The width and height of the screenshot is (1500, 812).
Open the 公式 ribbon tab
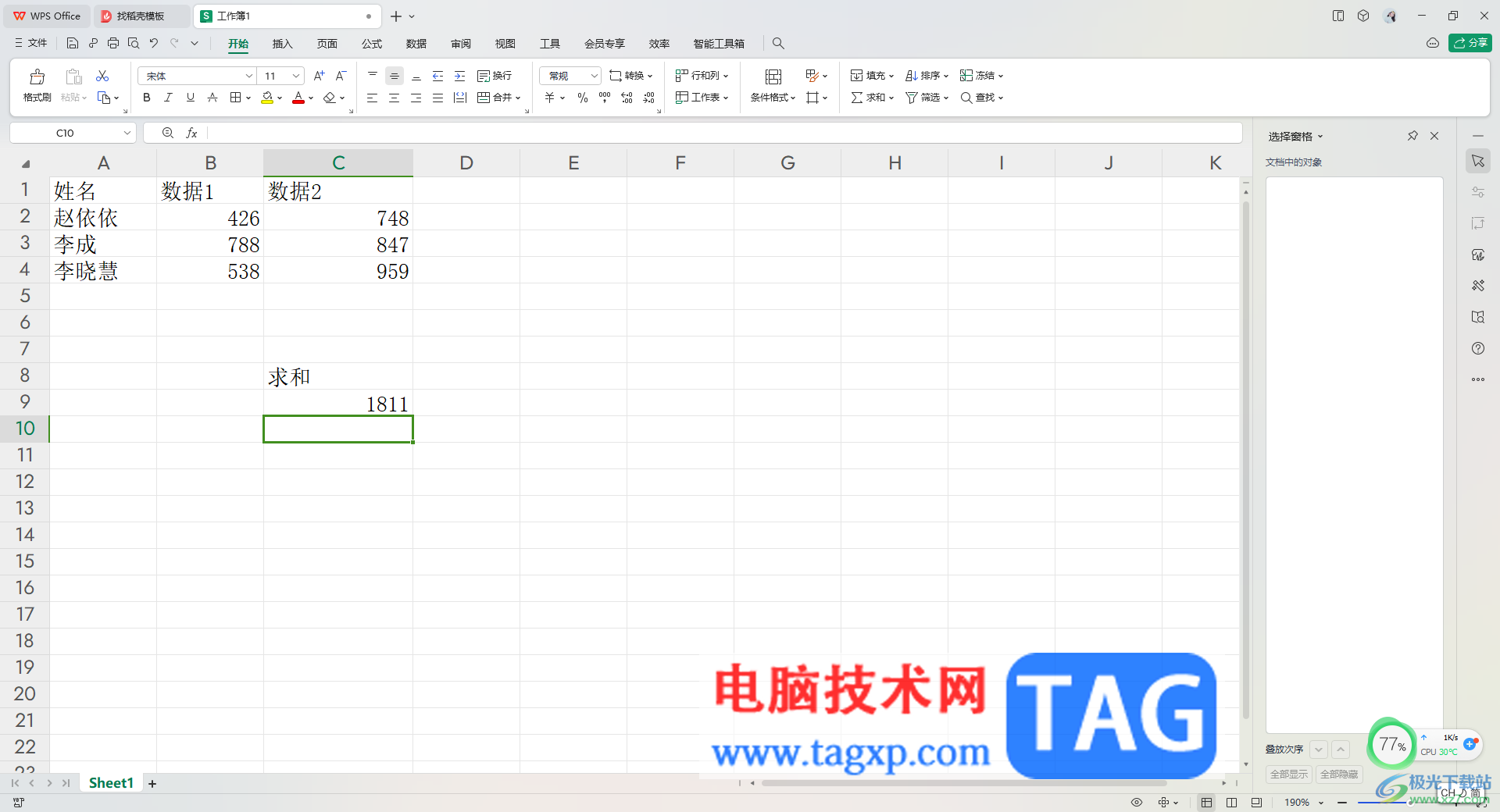tap(372, 44)
